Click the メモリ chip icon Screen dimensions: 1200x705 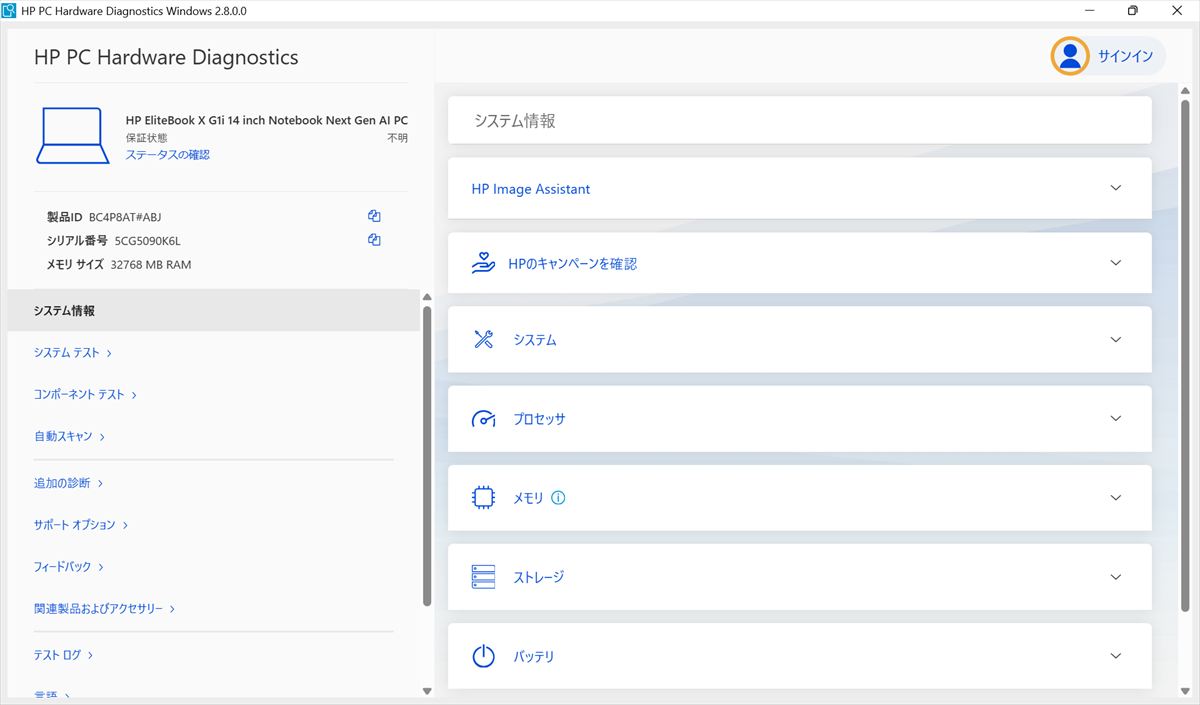pos(483,497)
